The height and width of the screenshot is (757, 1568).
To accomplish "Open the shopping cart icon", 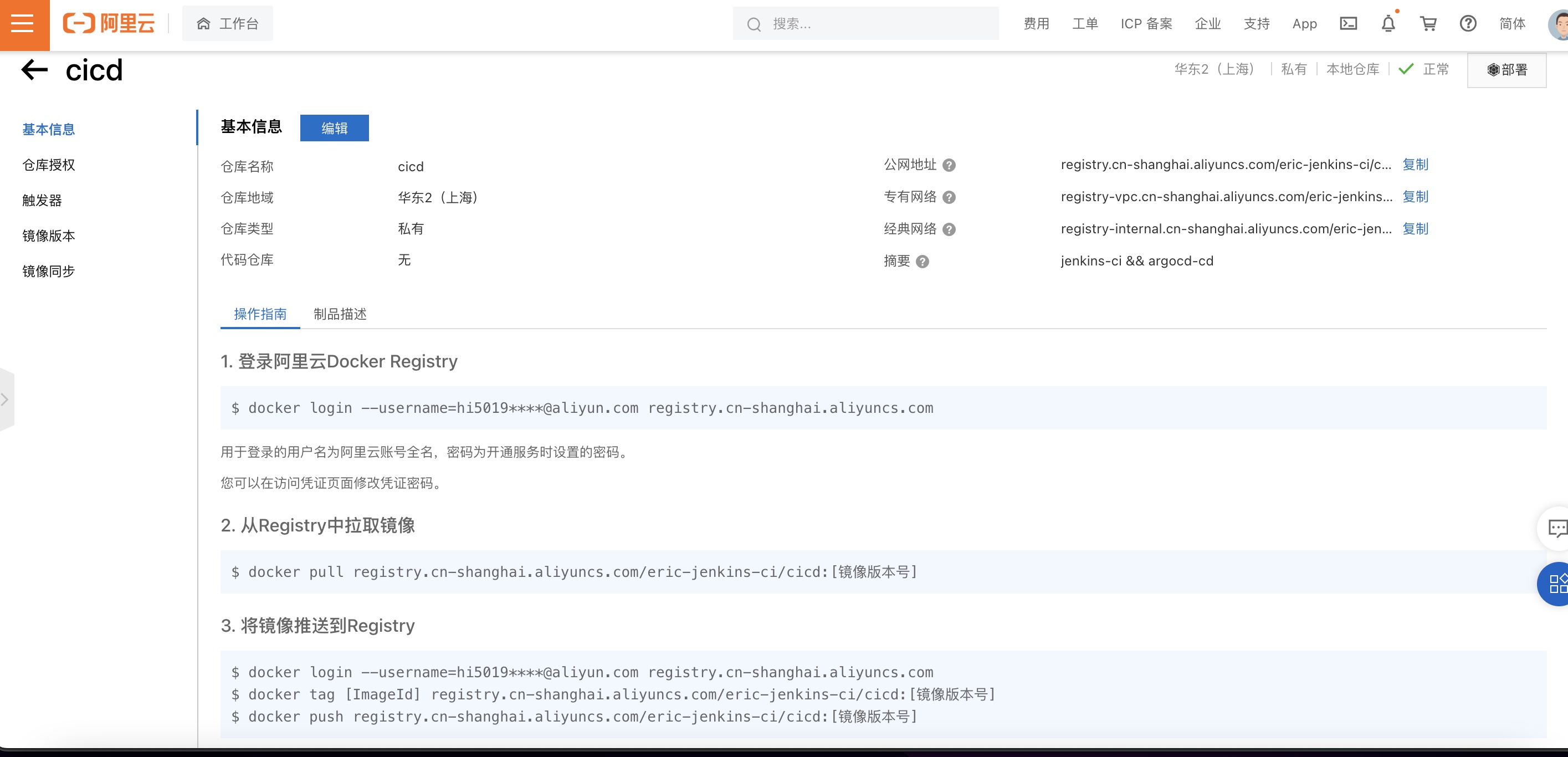I will click(1428, 23).
